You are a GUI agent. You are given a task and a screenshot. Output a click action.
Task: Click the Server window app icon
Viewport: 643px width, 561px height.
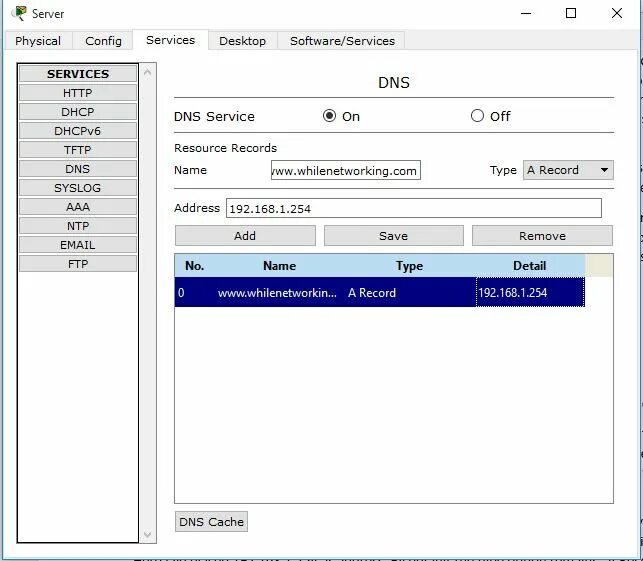click(19, 13)
